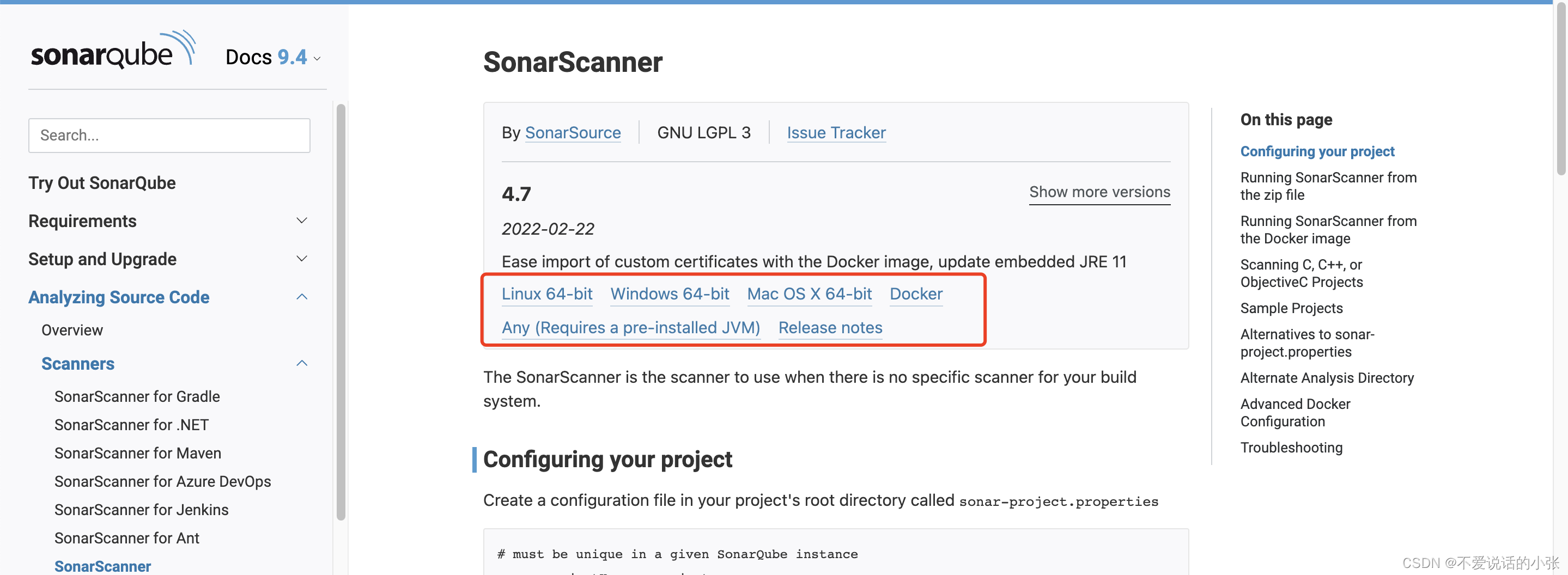Screen dimensions: 1568x575
Task: Click the sidebar scrollbar
Action: (341, 311)
